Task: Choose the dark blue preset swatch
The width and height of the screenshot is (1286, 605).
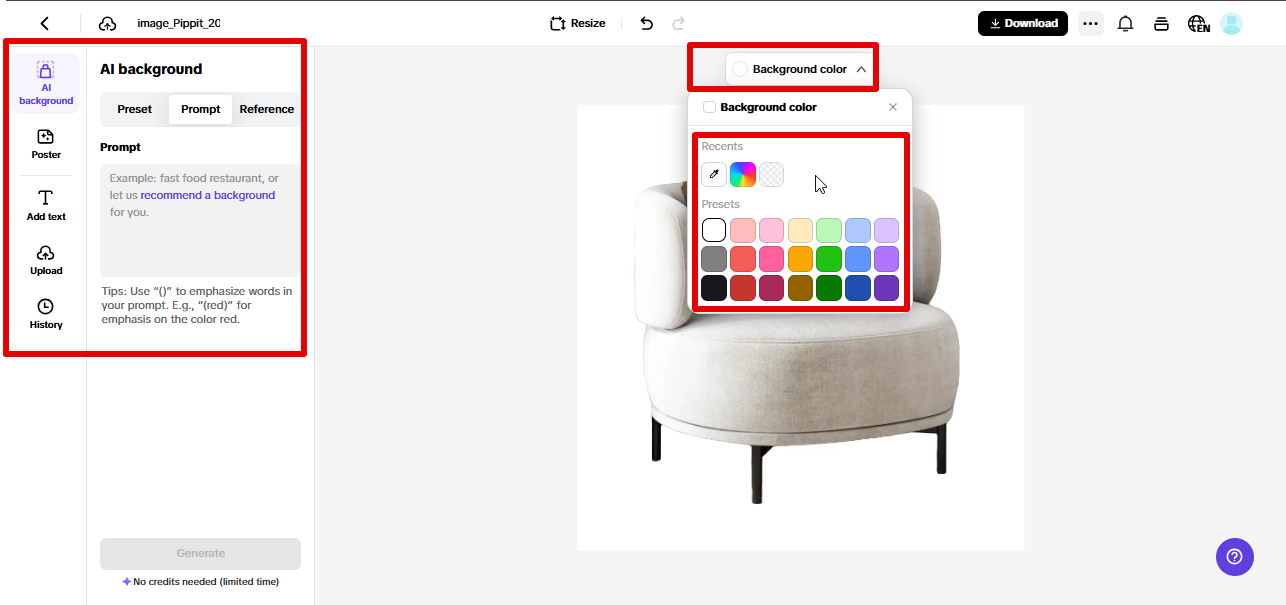Action: click(858, 288)
